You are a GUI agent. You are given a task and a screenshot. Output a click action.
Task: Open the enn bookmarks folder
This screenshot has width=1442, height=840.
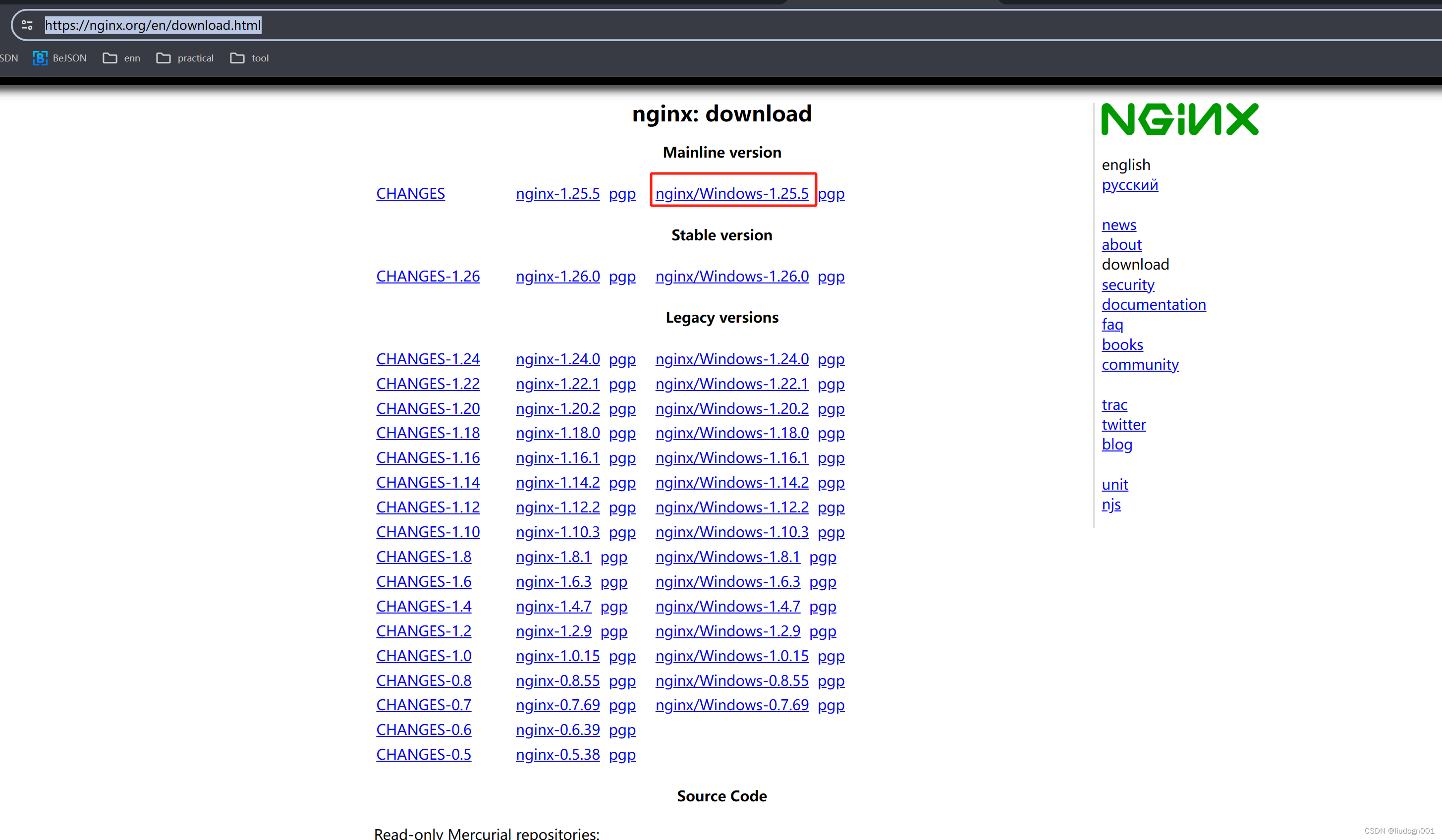point(121,58)
